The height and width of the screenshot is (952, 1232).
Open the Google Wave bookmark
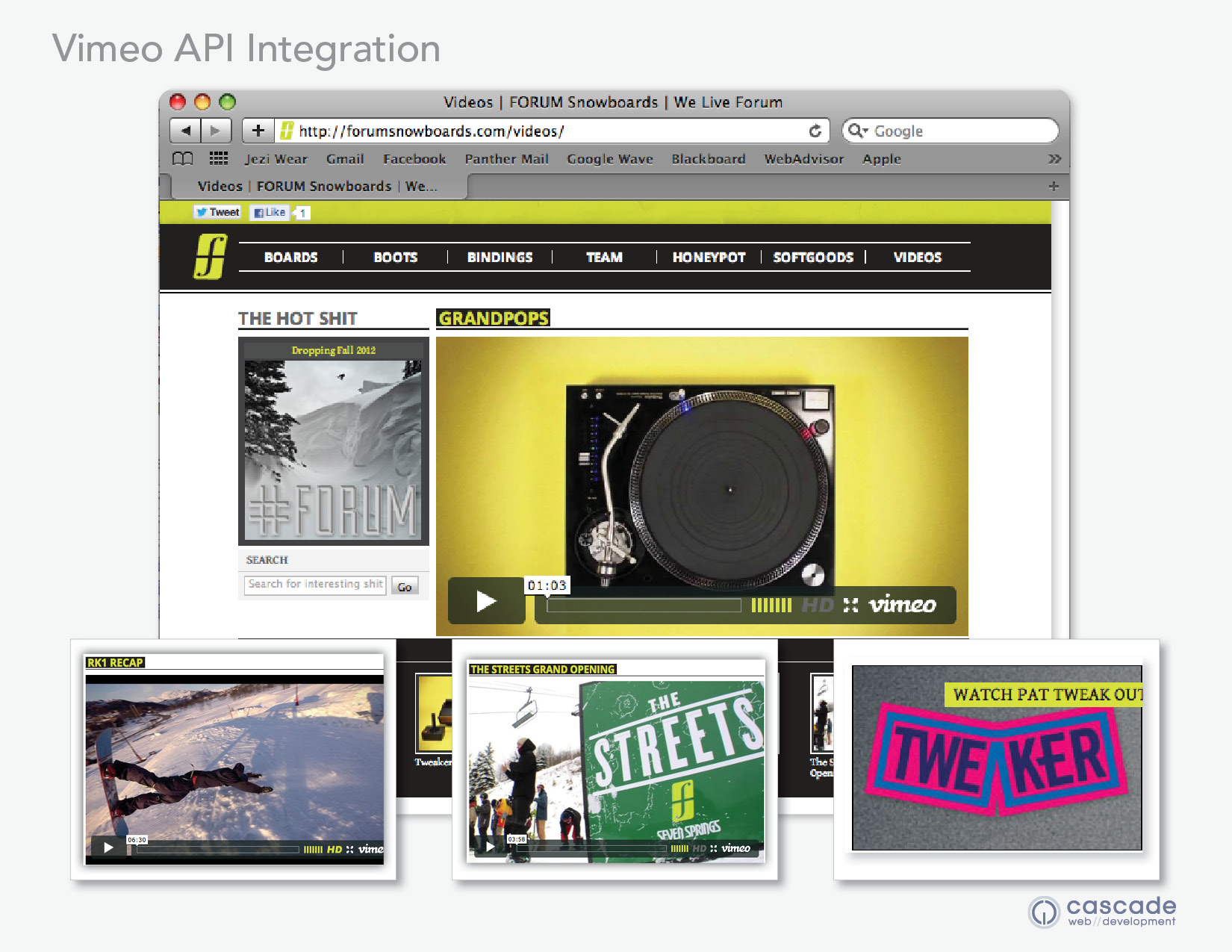click(x=610, y=159)
